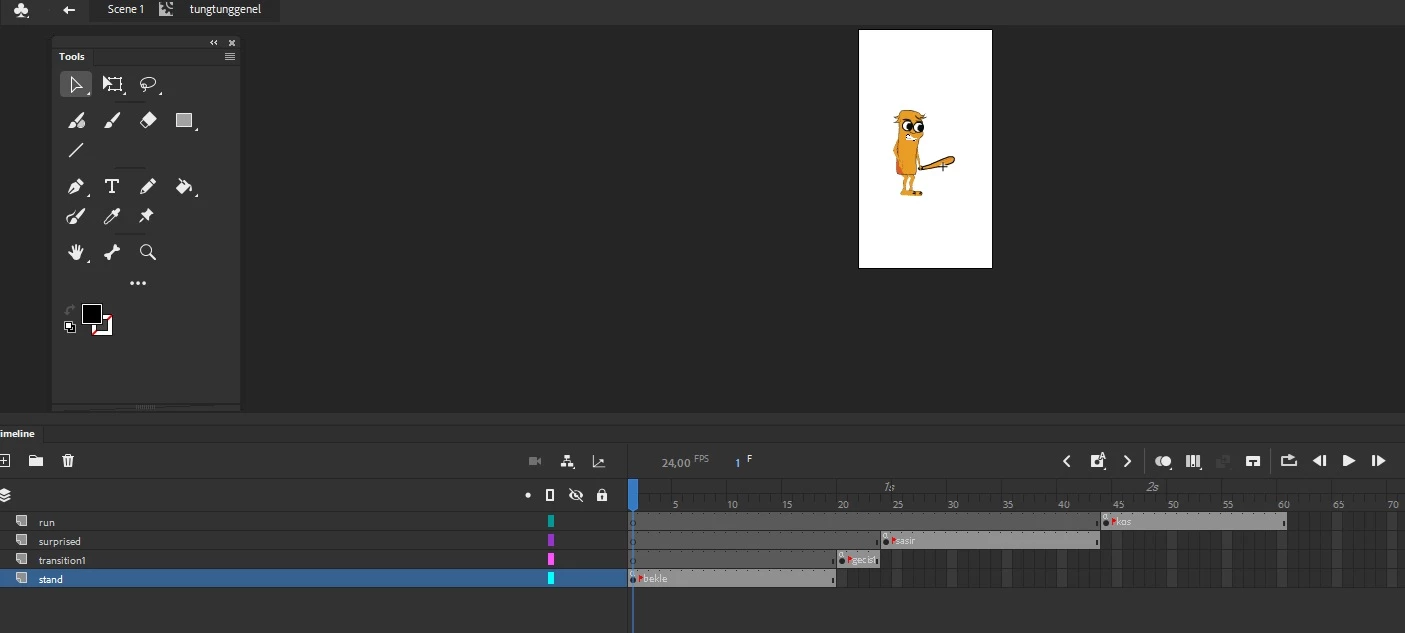Screen dimensions: 1405x633
Task: Click tungtunggenel symbol in breadcrumb
Action: pos(226,9)
